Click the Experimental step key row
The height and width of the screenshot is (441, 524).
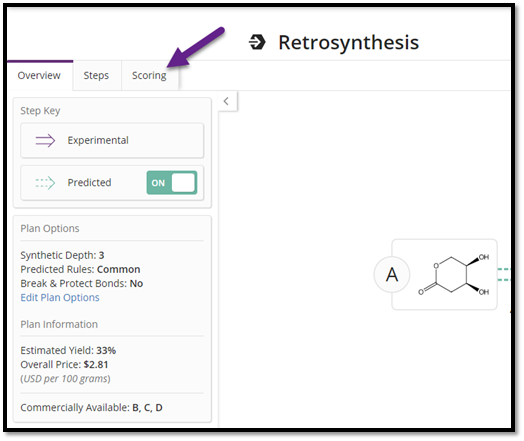coord(112,141)
